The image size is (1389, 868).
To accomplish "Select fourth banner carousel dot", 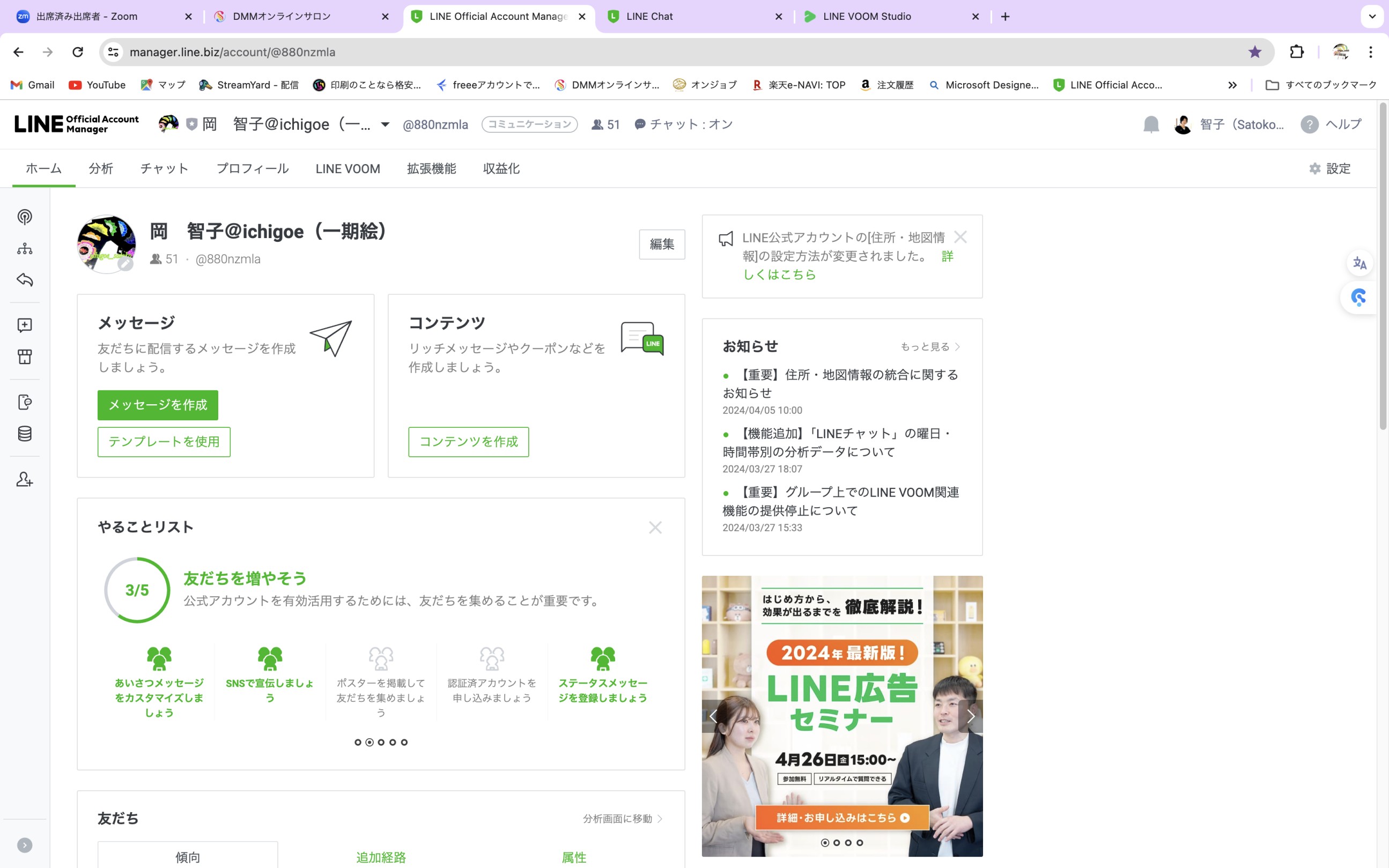I will pos(860,843).
